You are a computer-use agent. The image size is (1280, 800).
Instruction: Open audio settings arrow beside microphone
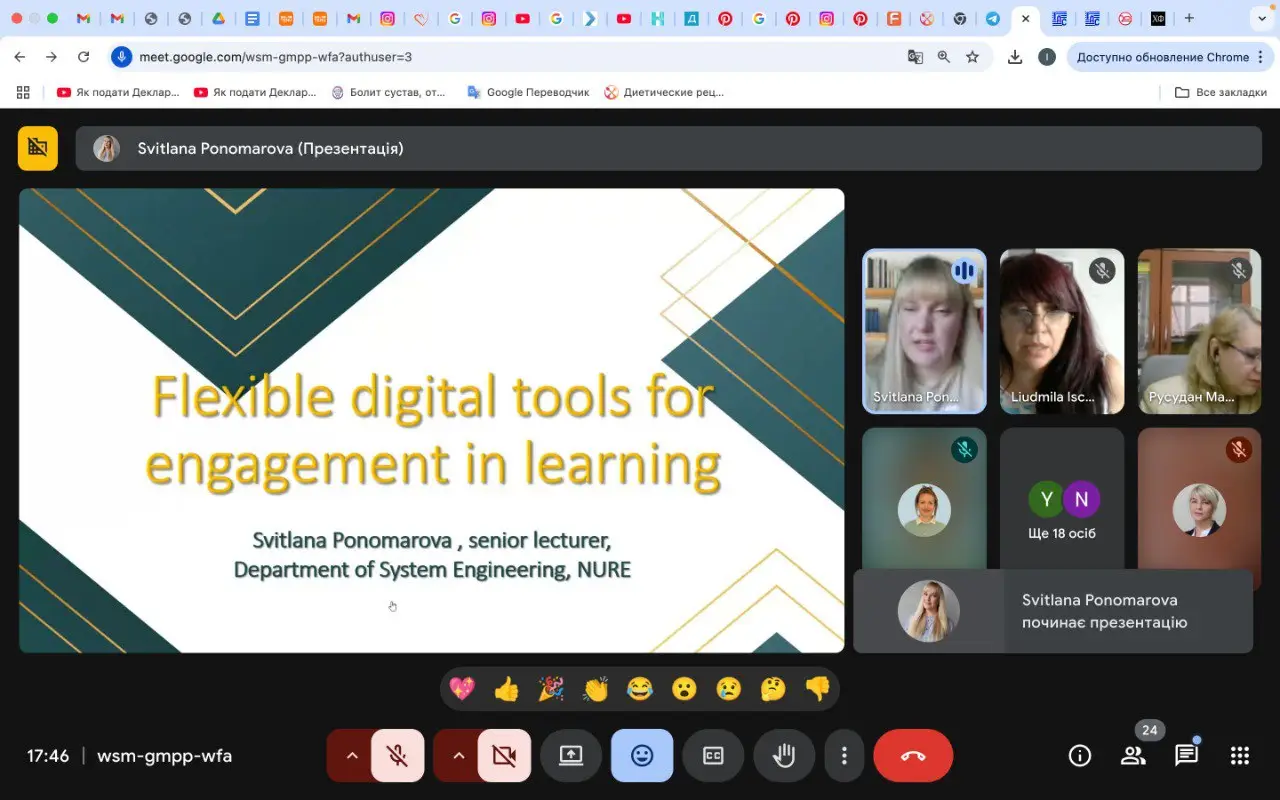click(x=351, y=756)
